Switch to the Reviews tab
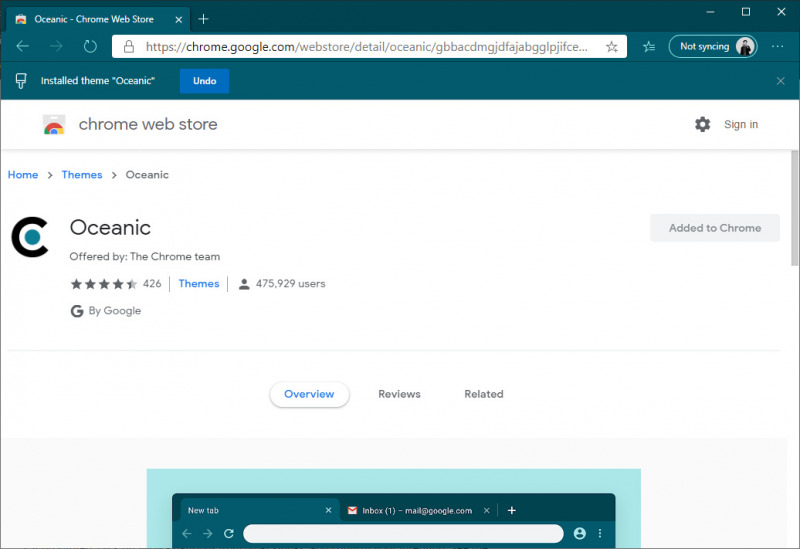The image size is (800, 549). tap(399, 394)
